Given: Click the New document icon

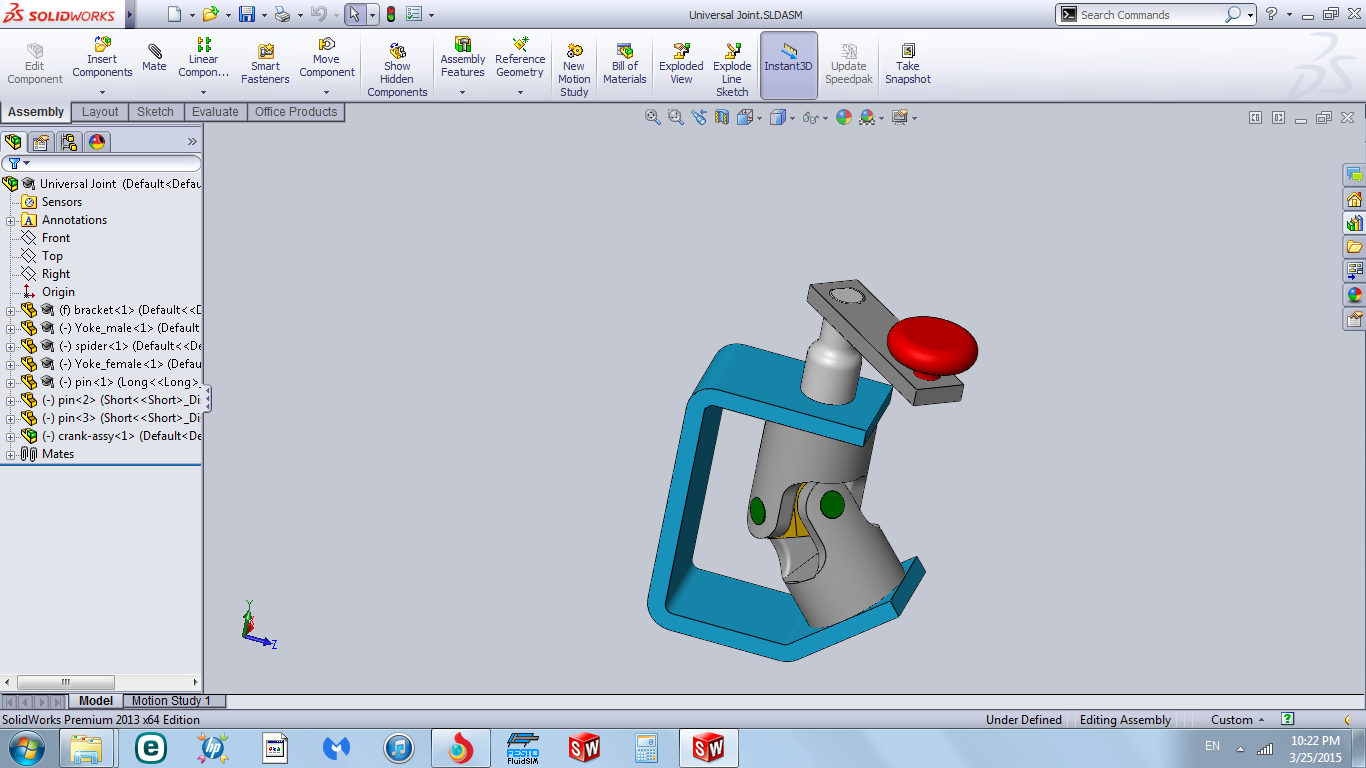Looking at the screenshot, I should [x=175, y=14].
